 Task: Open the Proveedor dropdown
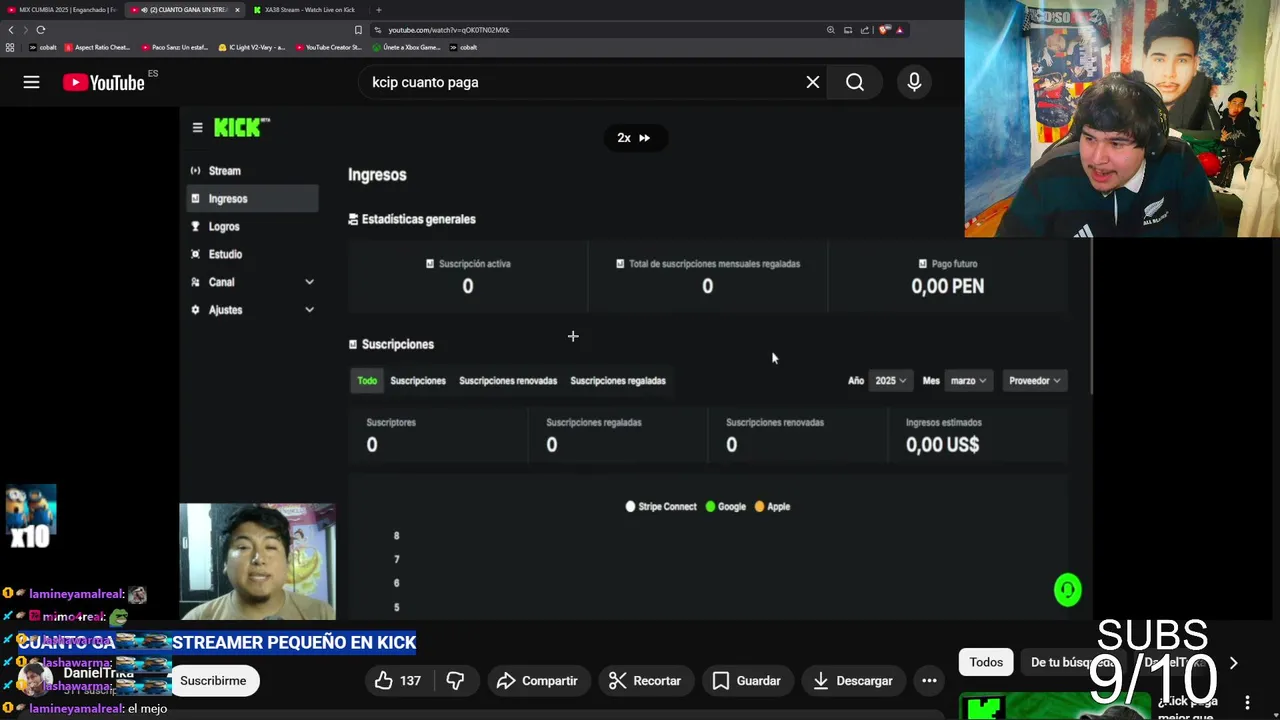pos(1034,381)
